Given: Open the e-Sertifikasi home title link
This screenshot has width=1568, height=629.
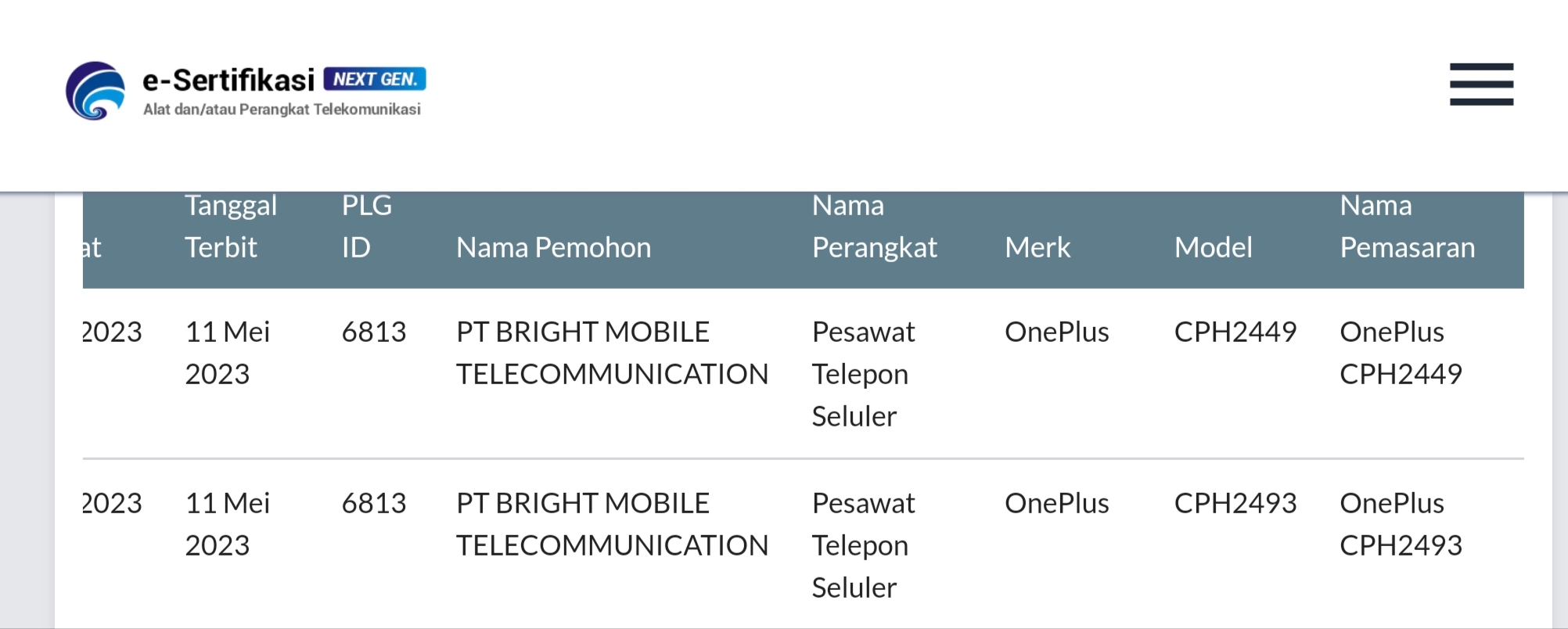Looking at the screenshot, I should click(228, 80).
